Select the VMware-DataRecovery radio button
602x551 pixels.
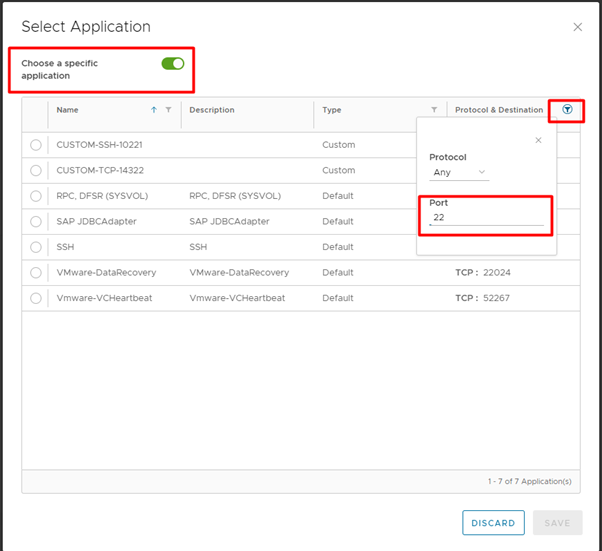pyautogui.click(x=36, y=273)
